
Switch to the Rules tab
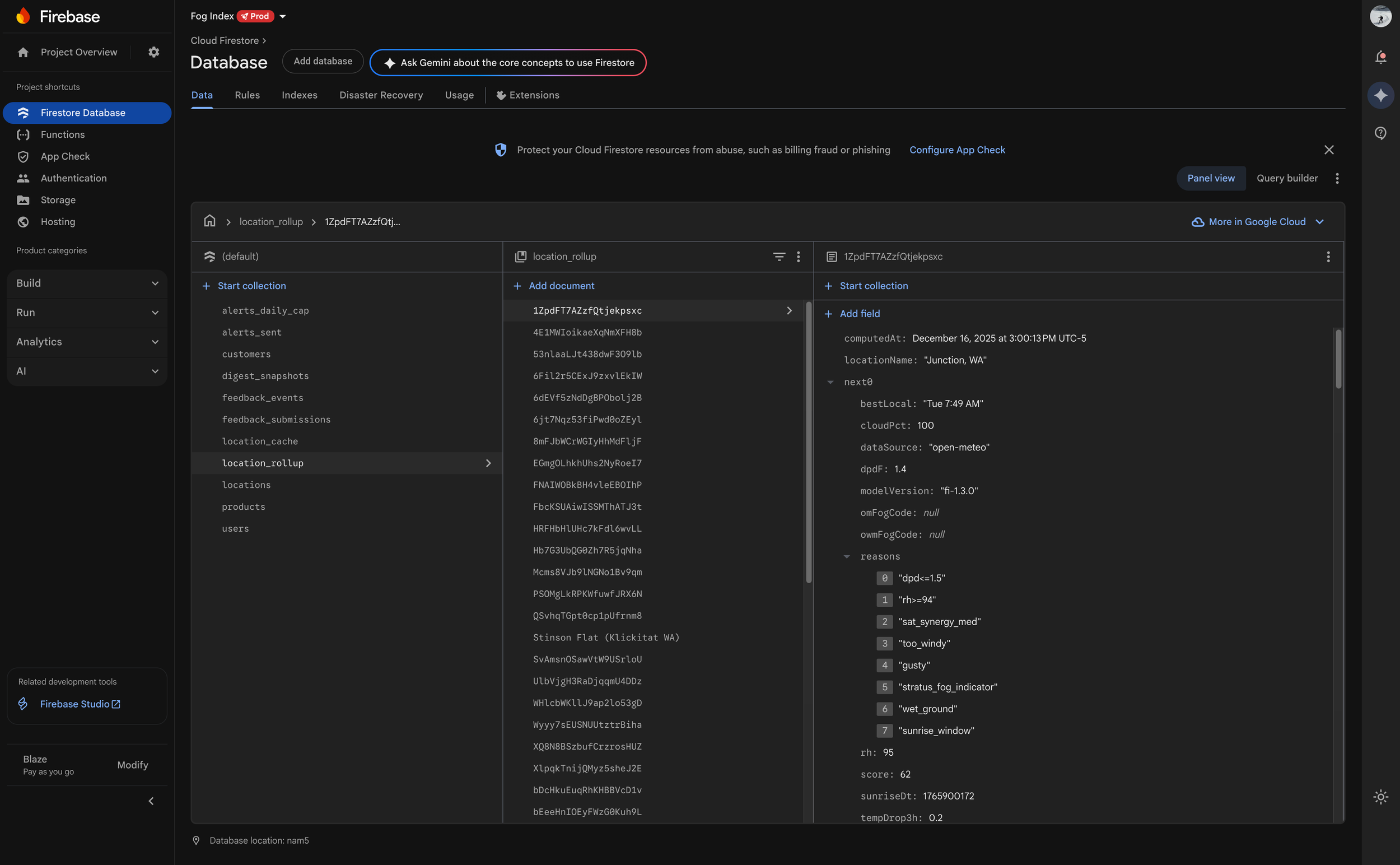[247, 96]
